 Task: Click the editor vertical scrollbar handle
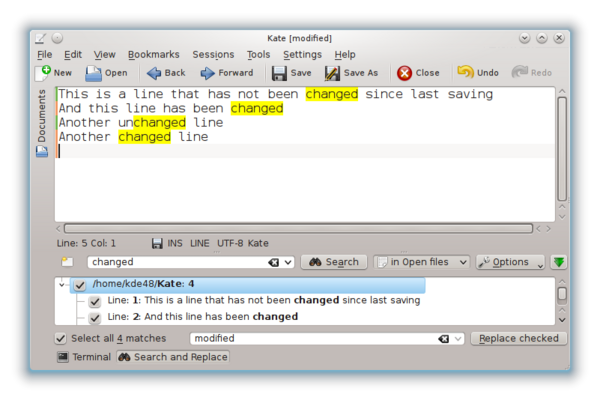[x=562, y=149]
